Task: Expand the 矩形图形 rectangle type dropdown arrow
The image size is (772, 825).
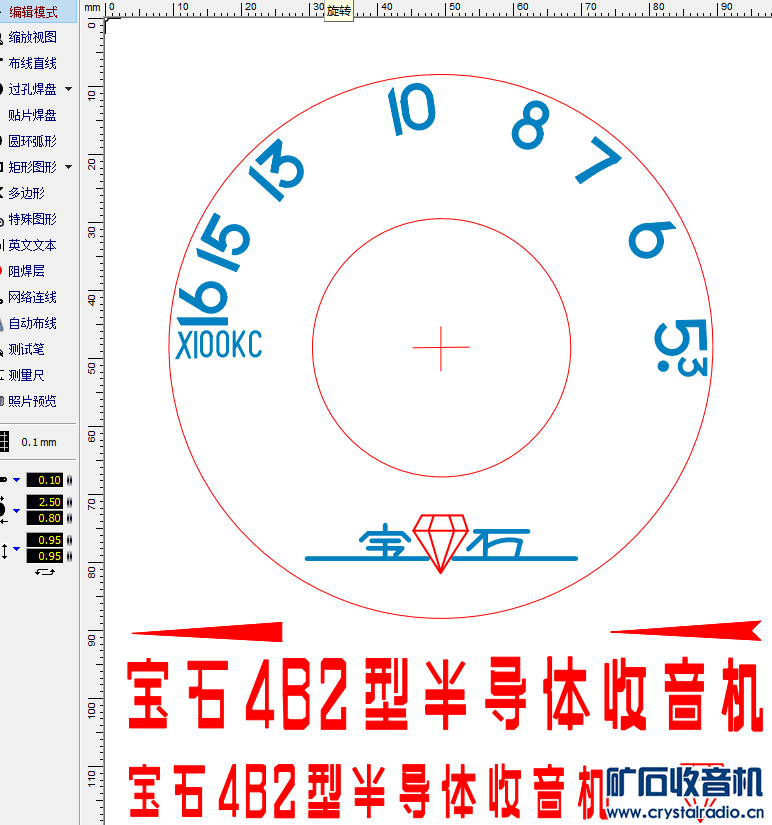Action: tap(68, 167)
